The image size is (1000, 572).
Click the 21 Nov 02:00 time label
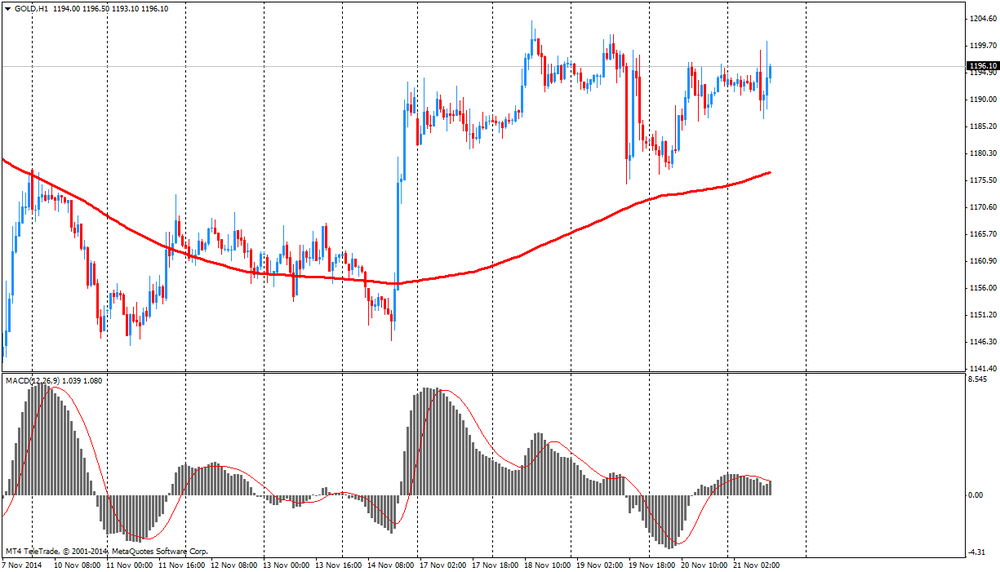756,565
